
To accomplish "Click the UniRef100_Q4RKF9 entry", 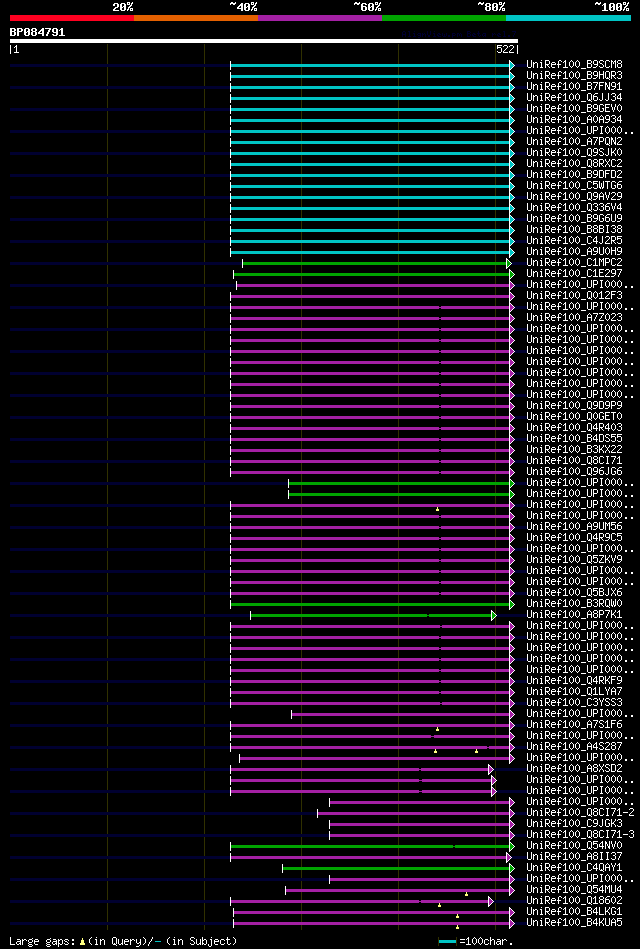I will (574, 681).
